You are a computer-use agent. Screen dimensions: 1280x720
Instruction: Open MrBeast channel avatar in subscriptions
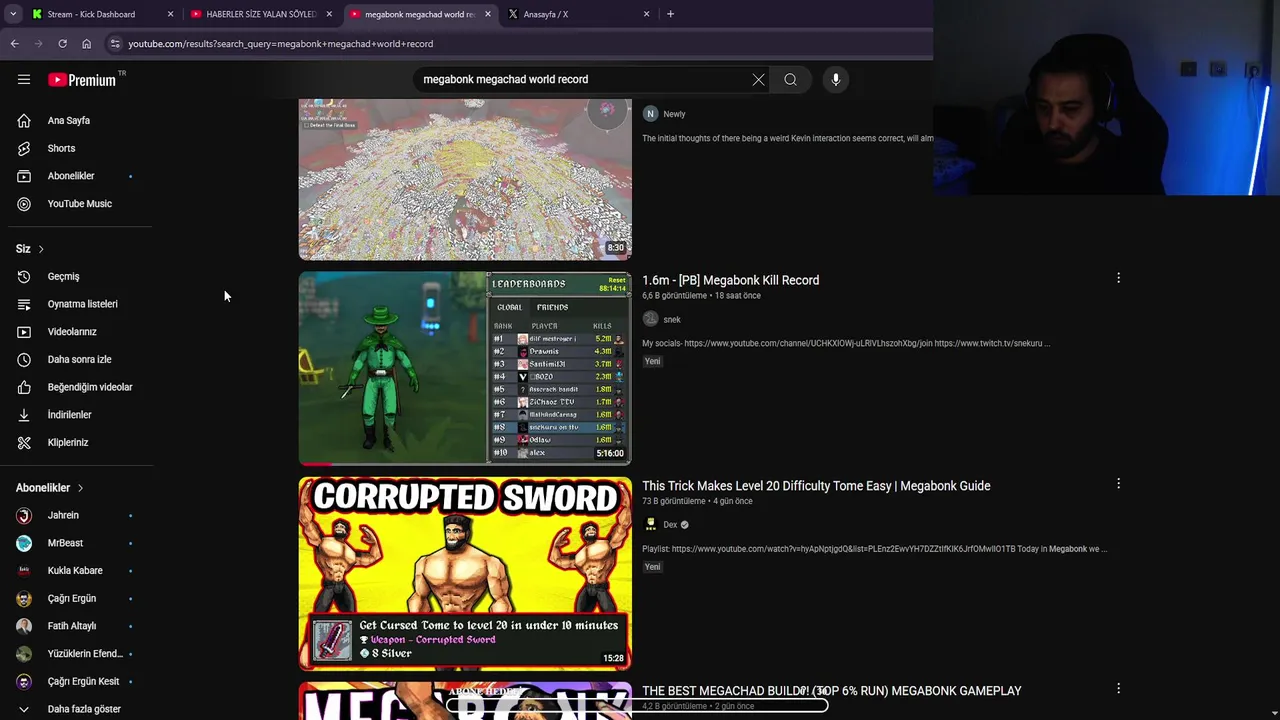click(x=24, y=543)
